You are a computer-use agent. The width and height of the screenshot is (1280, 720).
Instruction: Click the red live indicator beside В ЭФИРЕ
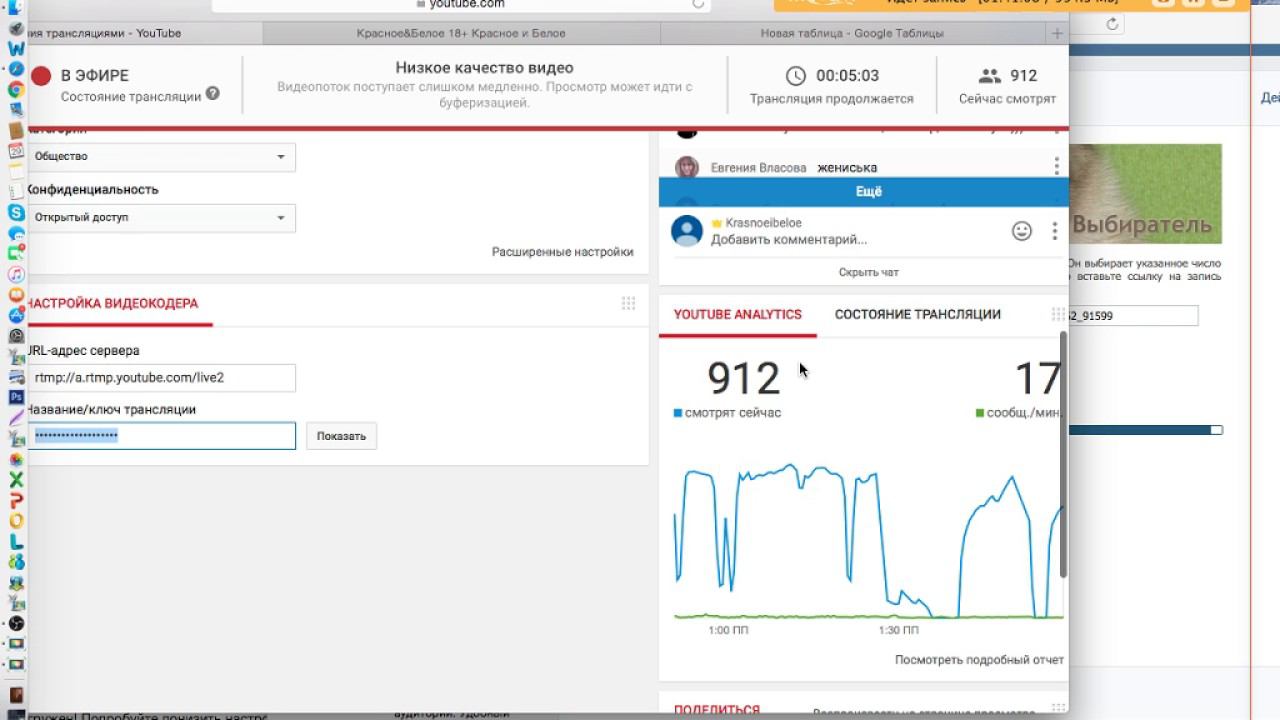pos(41,76)
